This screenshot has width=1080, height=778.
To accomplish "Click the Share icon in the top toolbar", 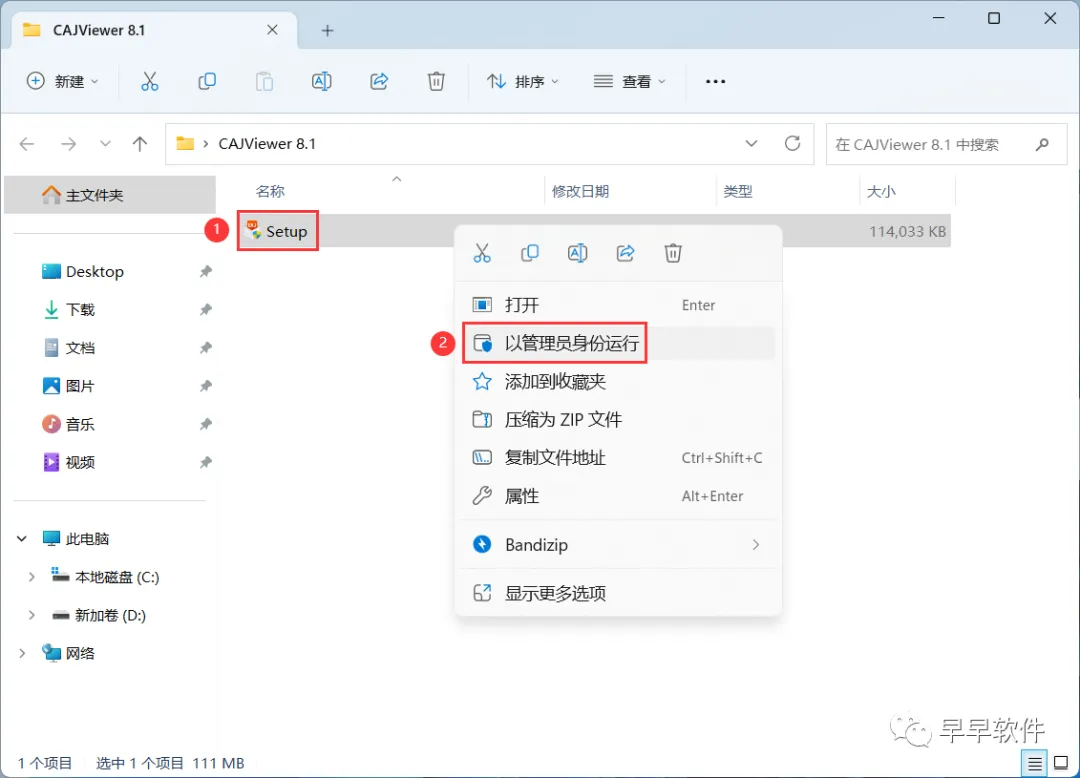I will pyautogui.click(x=379, y=81).
